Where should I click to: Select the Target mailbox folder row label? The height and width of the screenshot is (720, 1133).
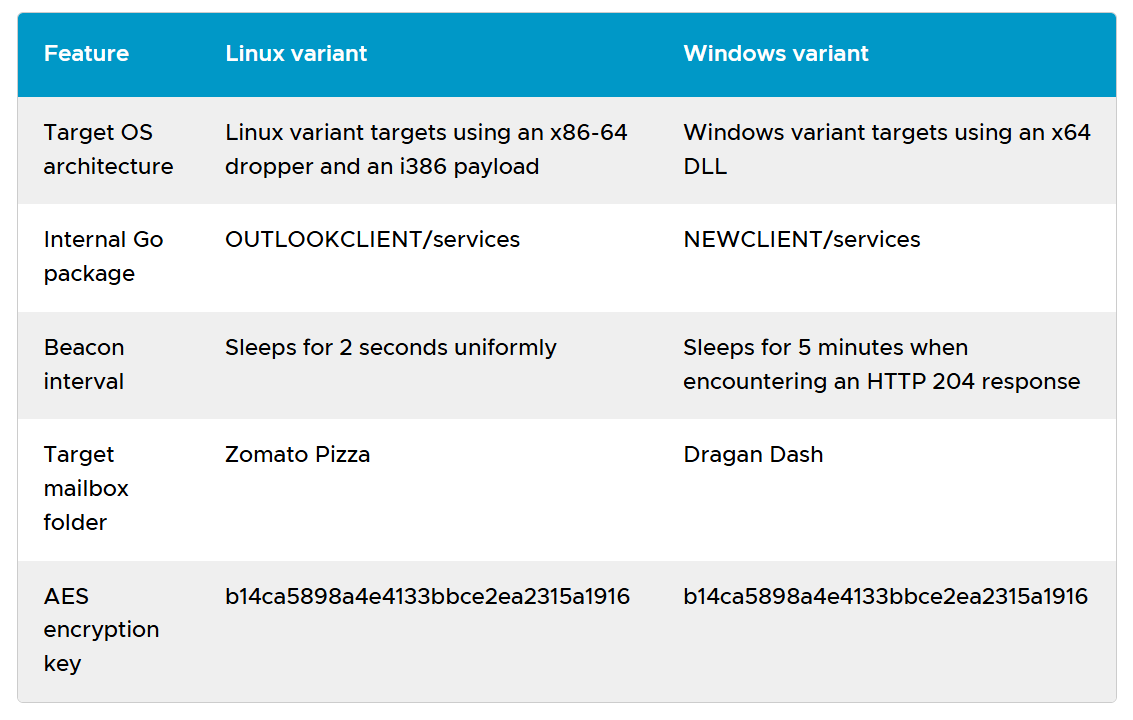click(x=86, y=488)
